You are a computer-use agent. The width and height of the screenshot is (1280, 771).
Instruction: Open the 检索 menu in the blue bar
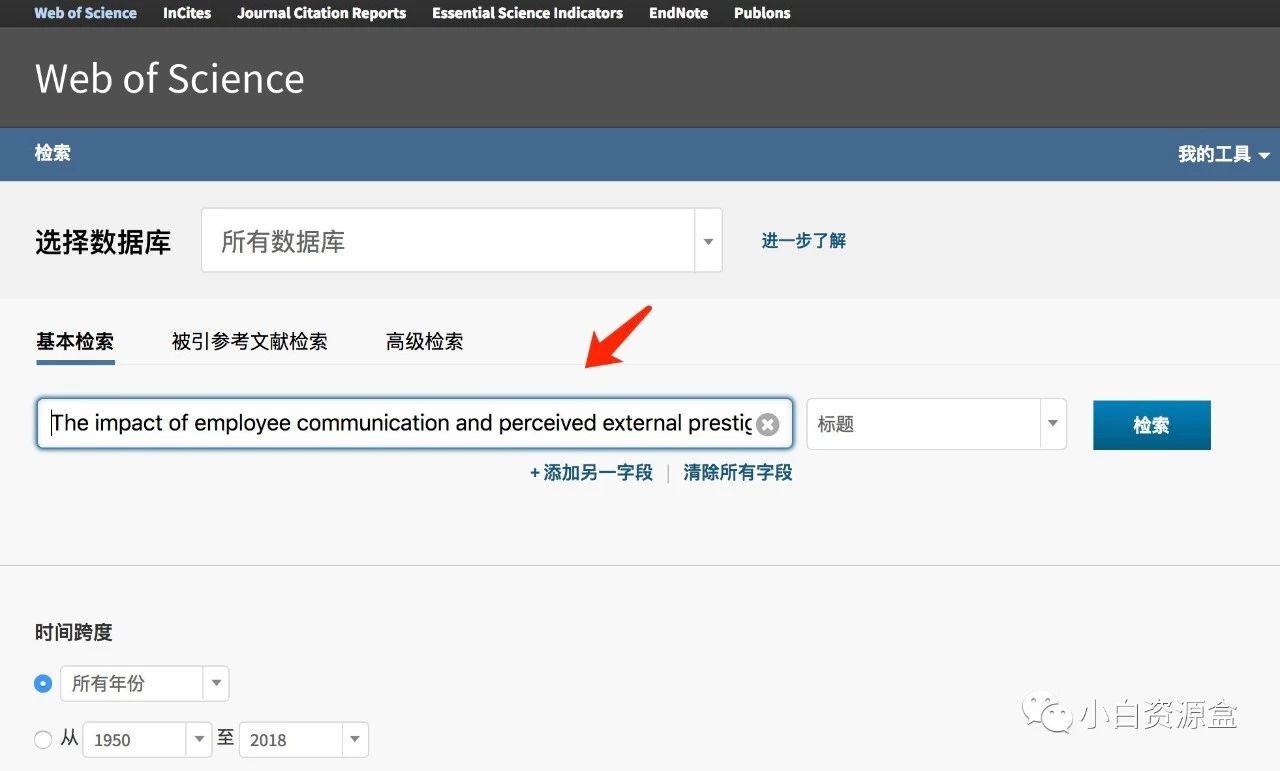52,153
